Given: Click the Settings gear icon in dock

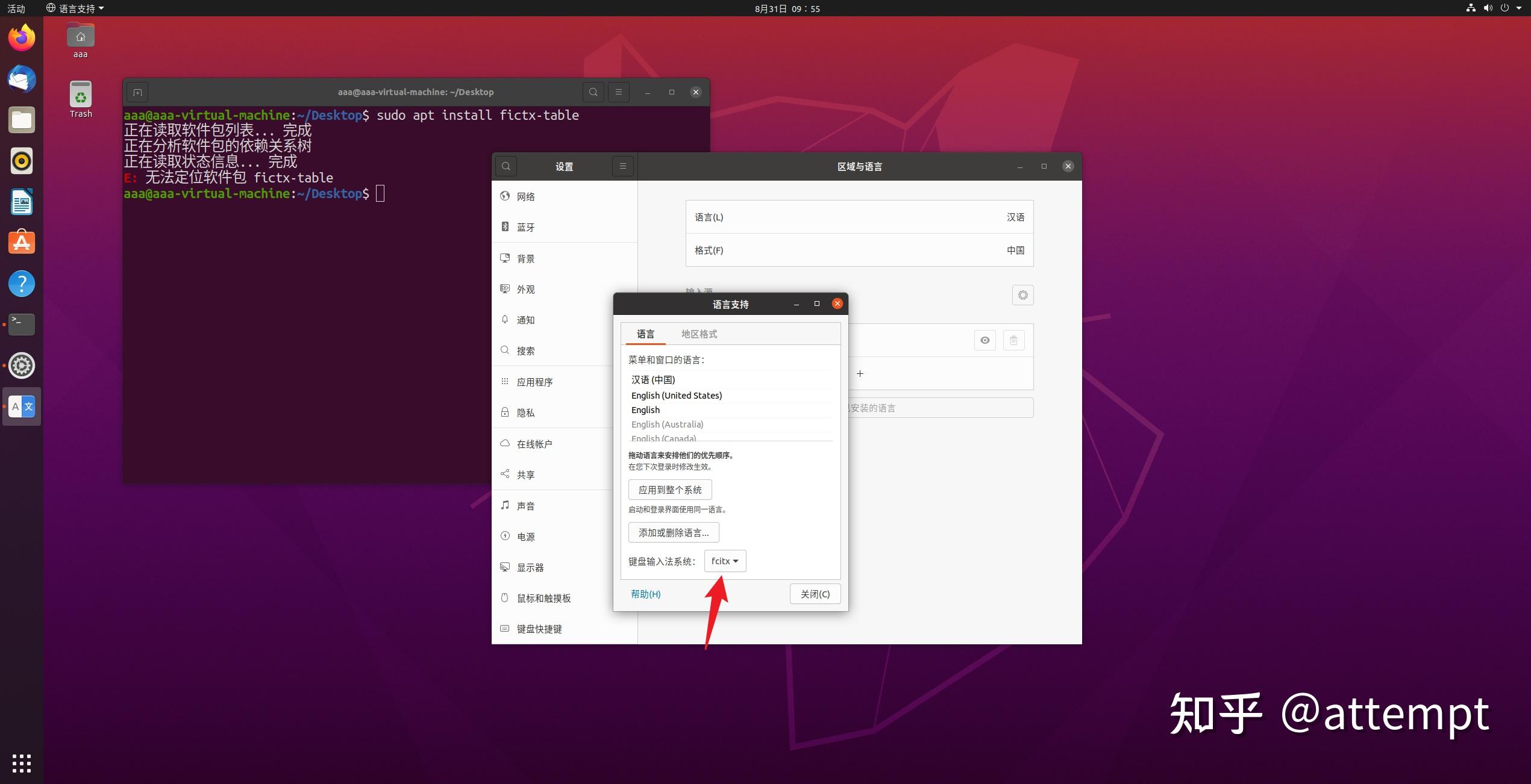Looking at the screenshot, I should (22, 364).
